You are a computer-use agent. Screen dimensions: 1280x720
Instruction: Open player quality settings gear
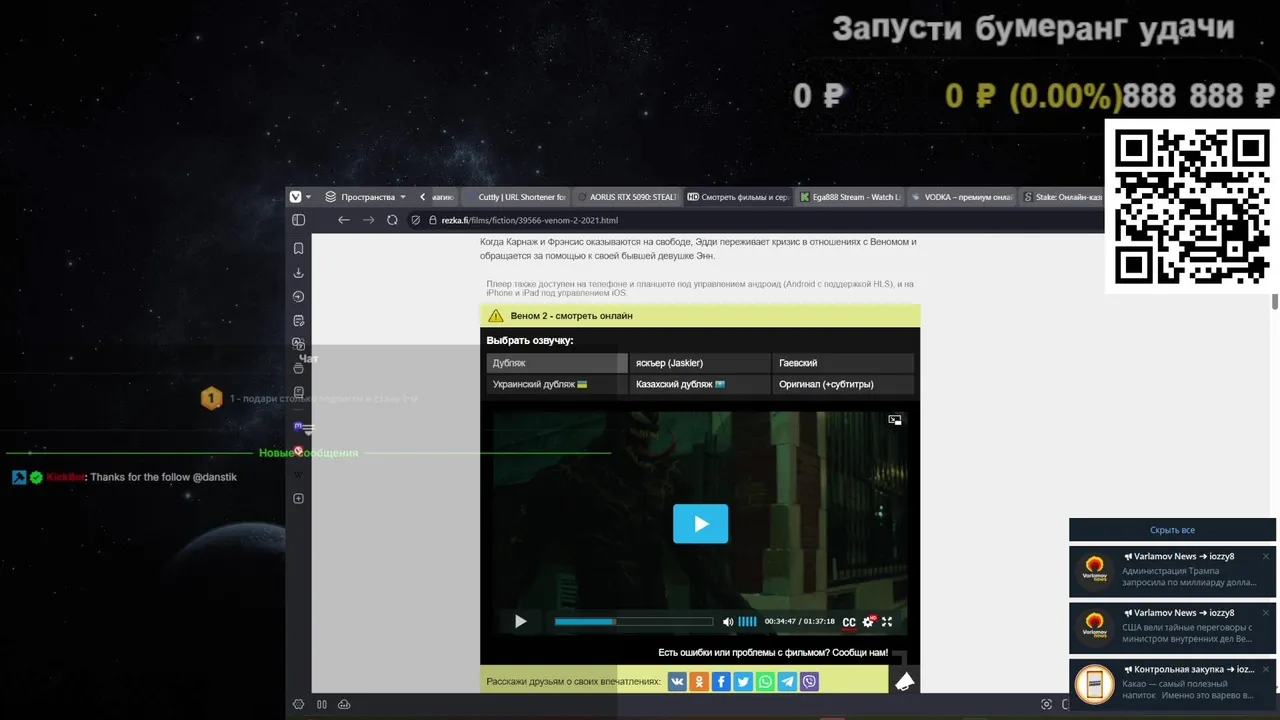[x=868, y=622]
